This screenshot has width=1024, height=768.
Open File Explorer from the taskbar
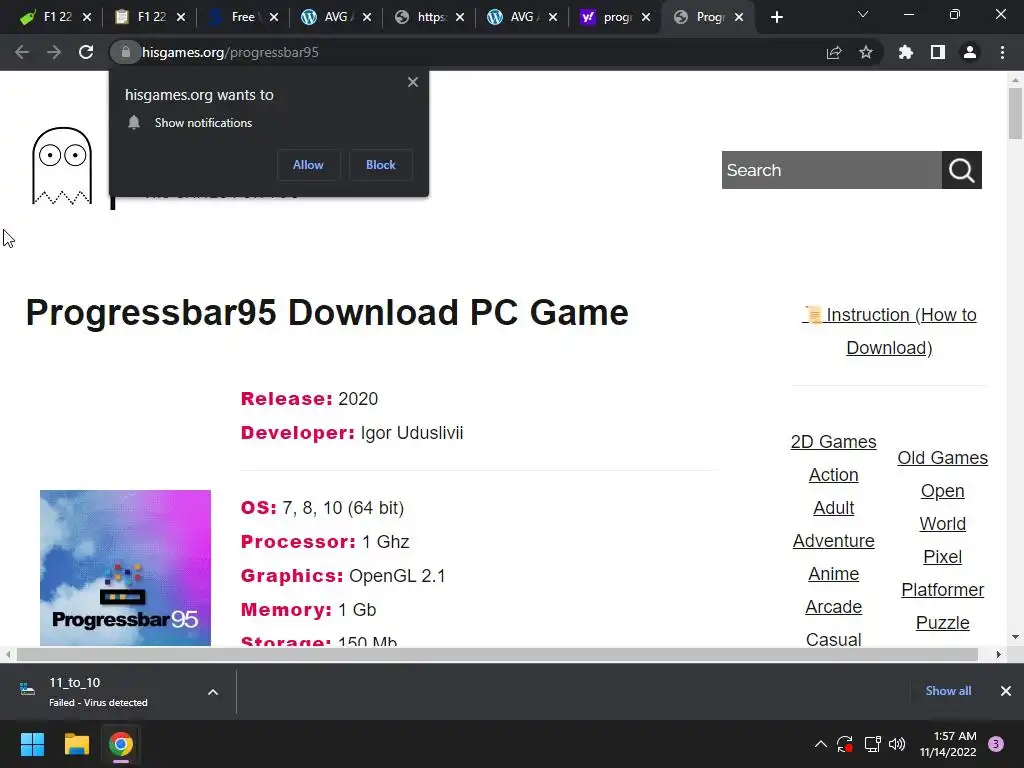point(76,744)
